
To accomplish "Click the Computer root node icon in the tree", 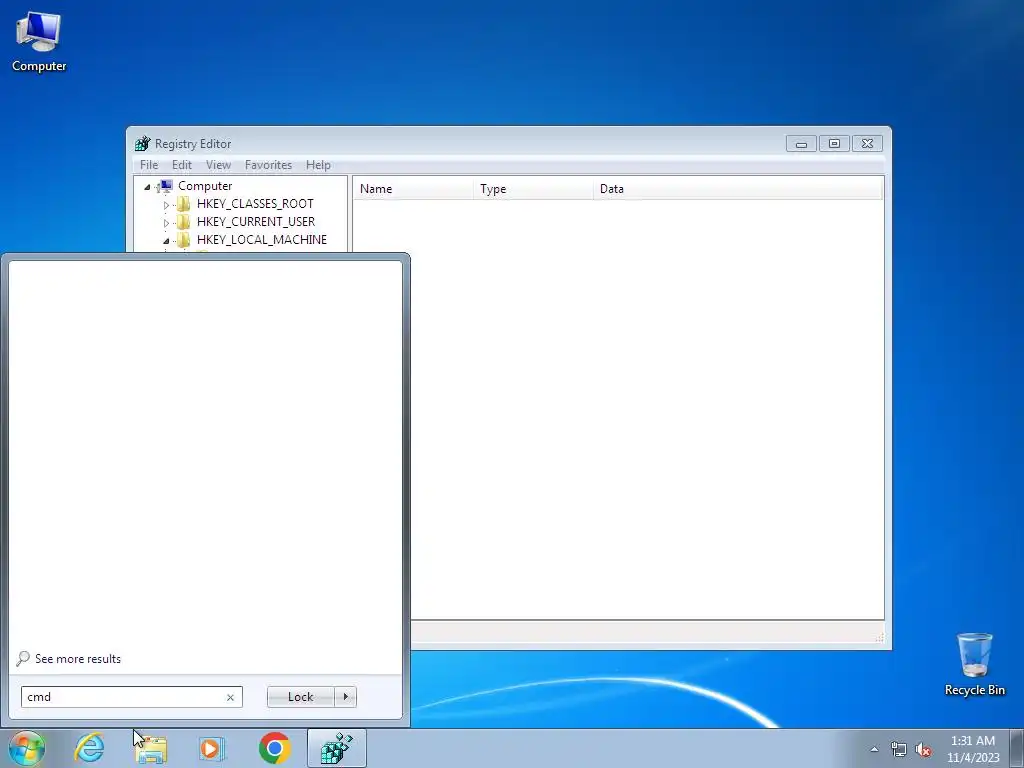I will click(165, 186).
